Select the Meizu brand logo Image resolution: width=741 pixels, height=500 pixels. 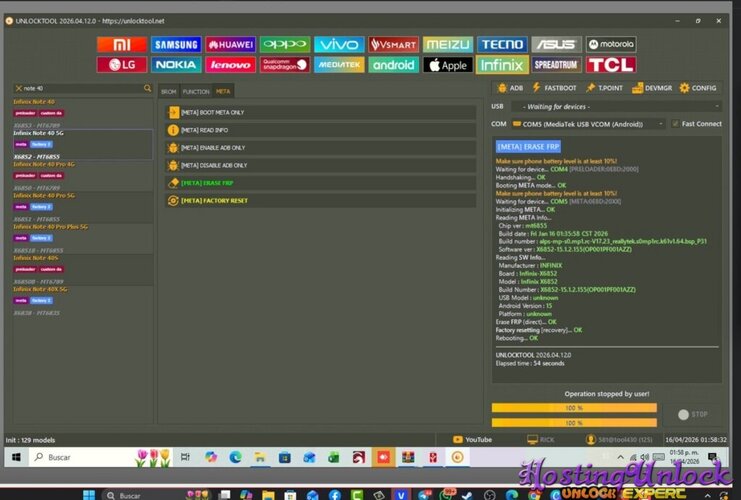point(448,44)
